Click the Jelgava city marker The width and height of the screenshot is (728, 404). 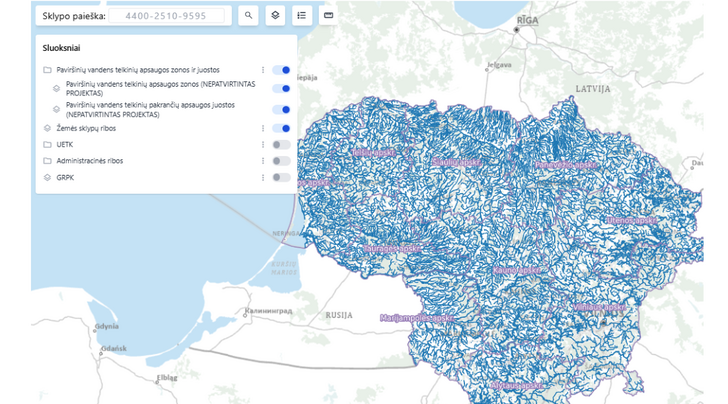tap(487, 70)
